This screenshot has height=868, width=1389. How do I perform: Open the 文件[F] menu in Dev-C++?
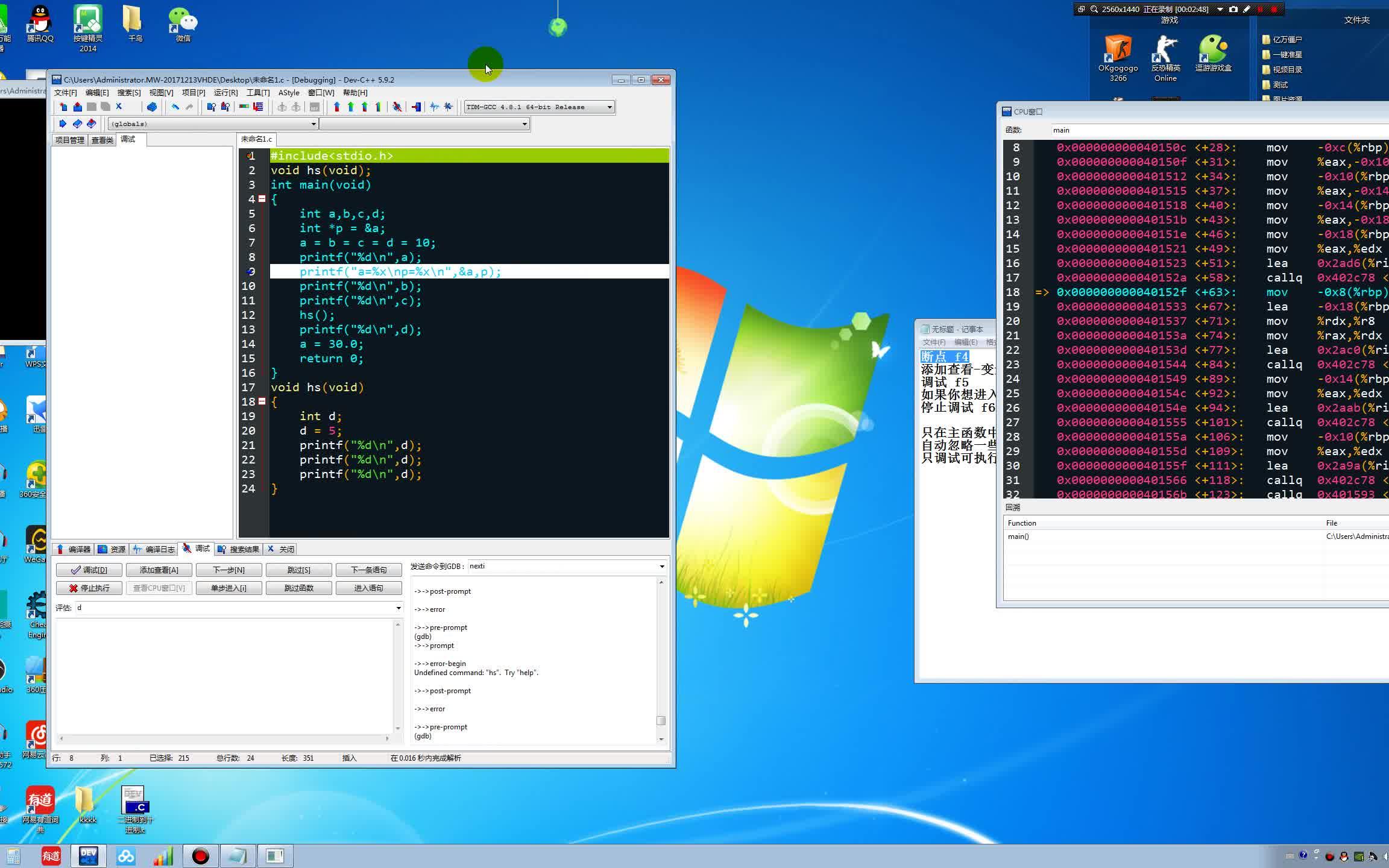[65, 93]
